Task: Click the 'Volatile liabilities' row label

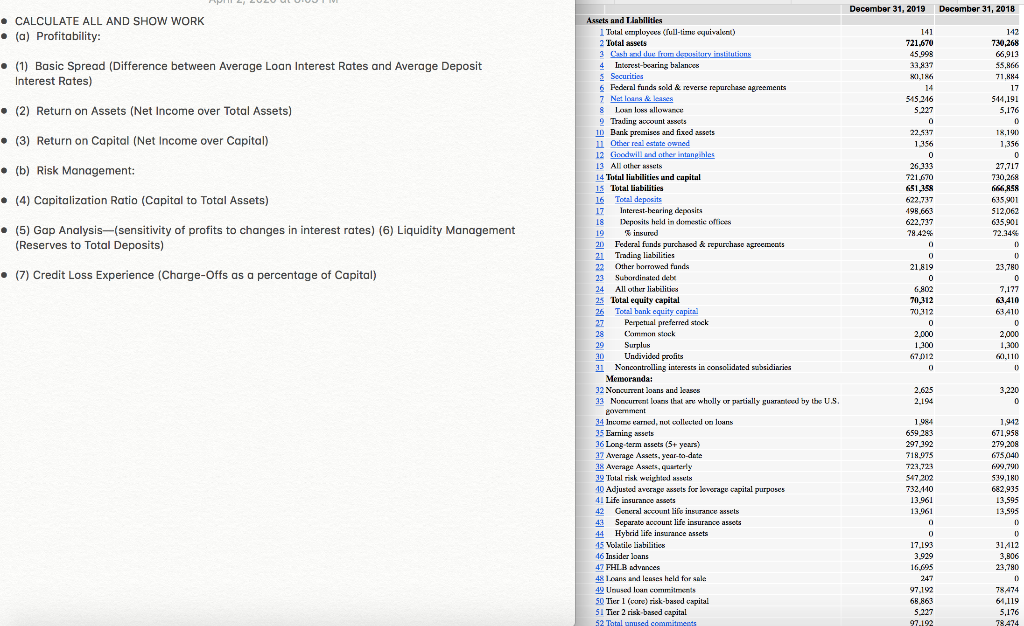Action: 635,544
